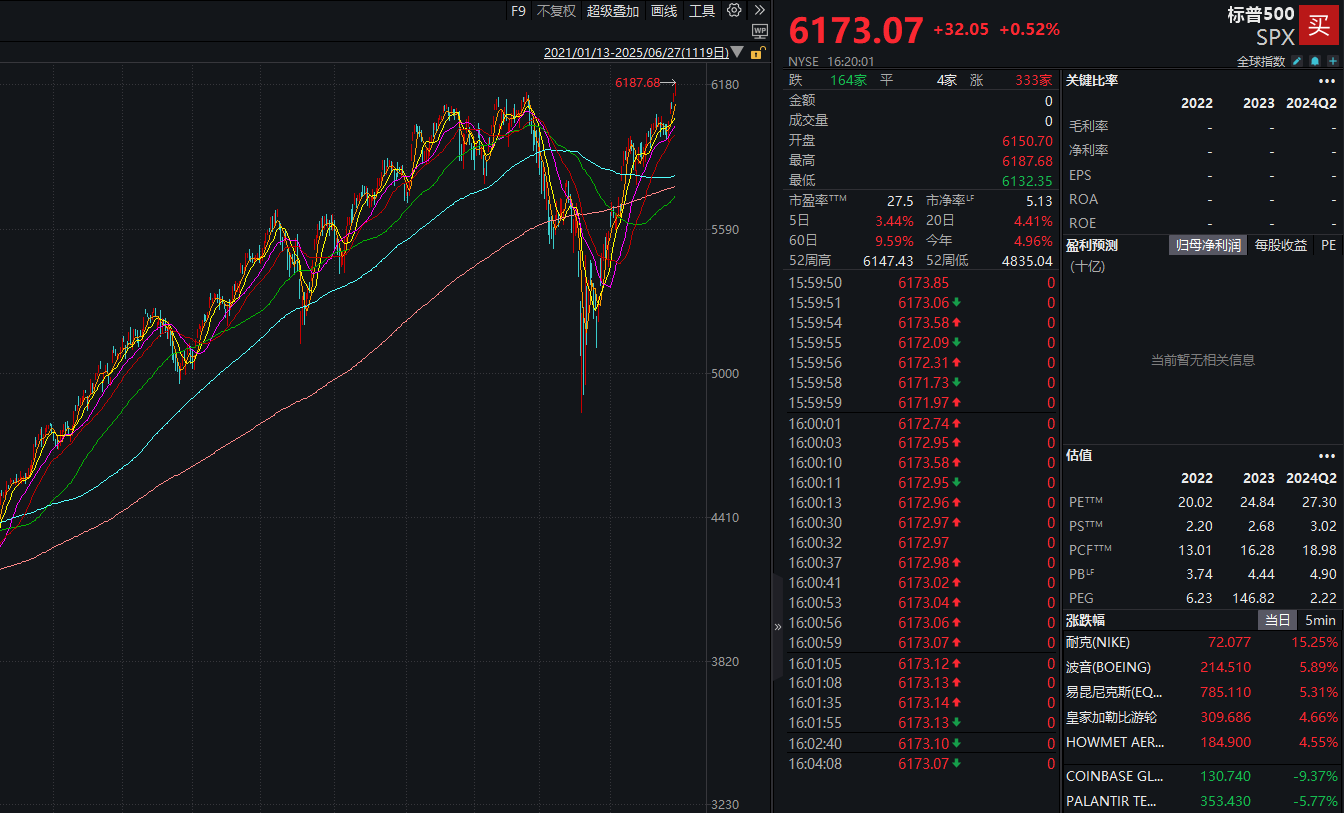Screen dimensions: 1344x813
Task: Click the 6187.68 high marker on chart
Action: tap(637, 83)
